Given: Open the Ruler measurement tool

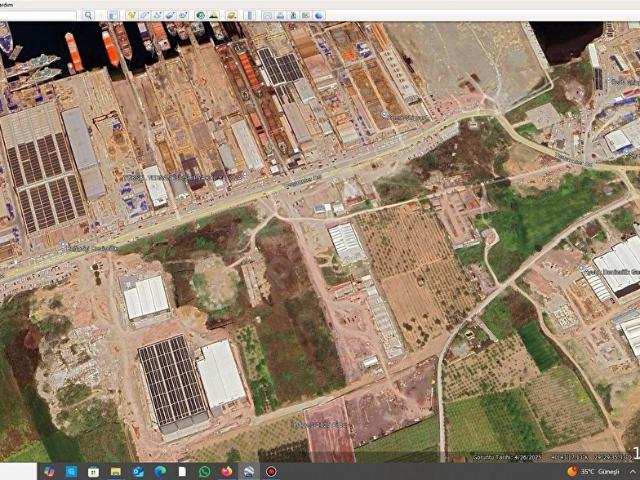Looking at the screenshot, I should click(x=249, y=16).
